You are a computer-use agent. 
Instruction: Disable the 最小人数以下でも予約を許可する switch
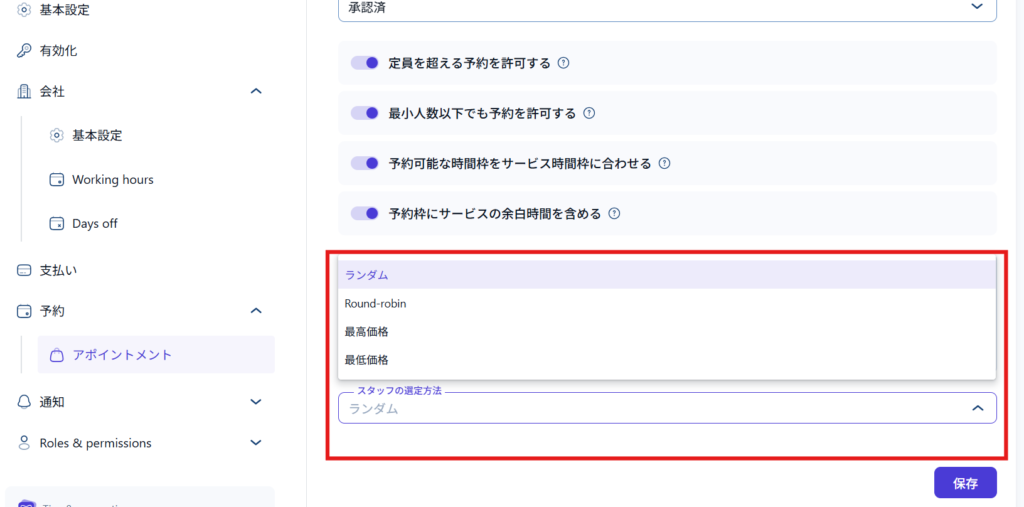click(365, 113)
